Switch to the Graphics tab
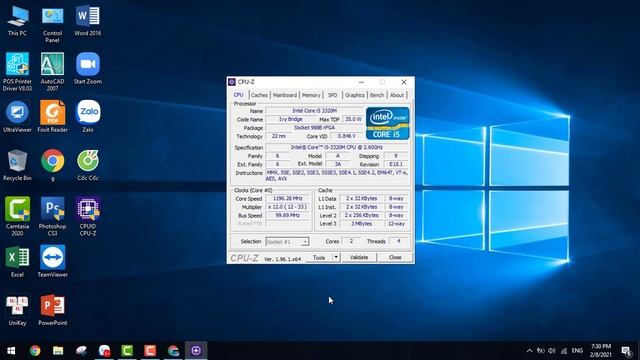This screenshot has height=360, width=640. tap(355, 95)
